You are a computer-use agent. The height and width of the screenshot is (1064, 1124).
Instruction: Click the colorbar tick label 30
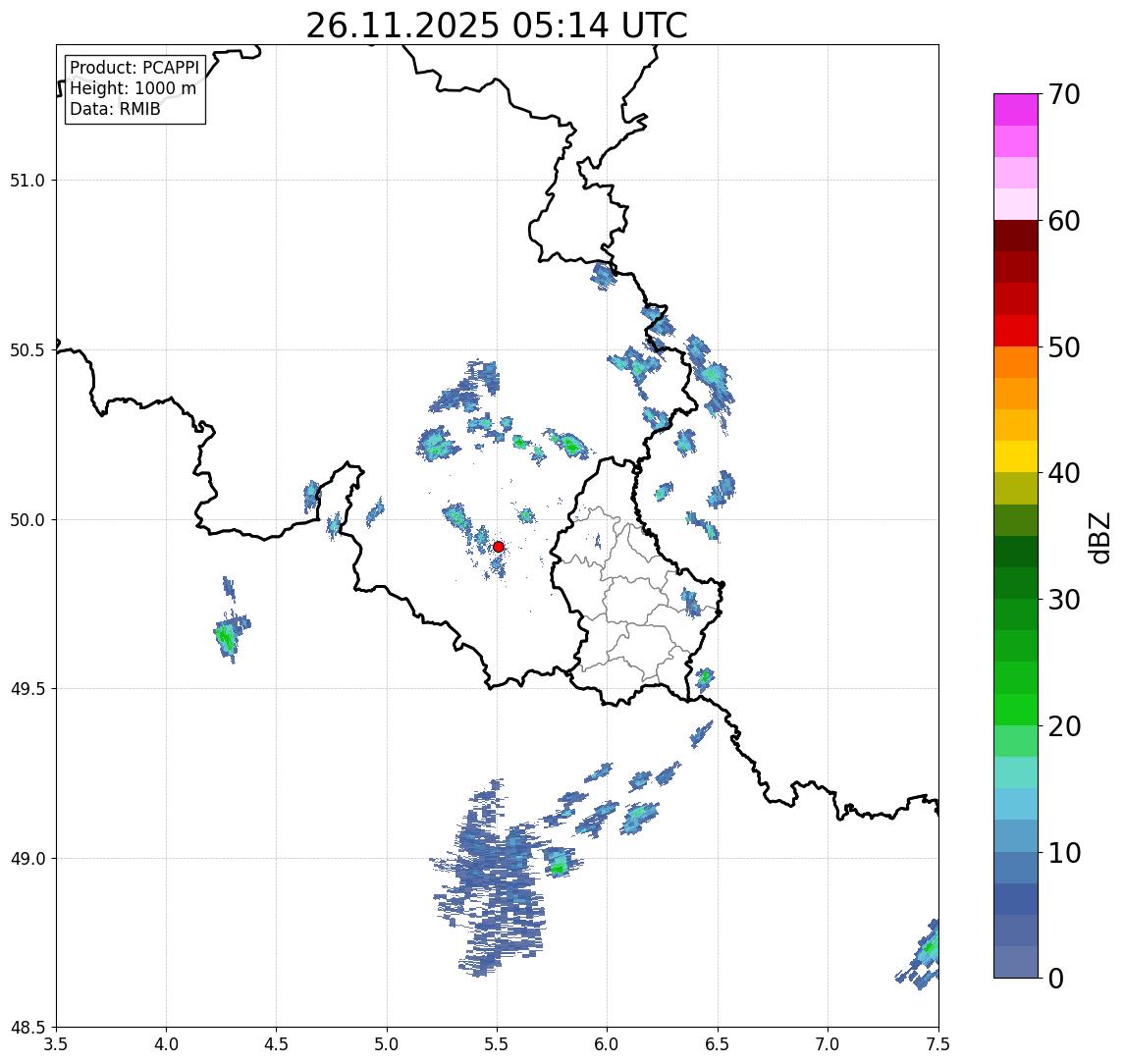[1064, 600]
